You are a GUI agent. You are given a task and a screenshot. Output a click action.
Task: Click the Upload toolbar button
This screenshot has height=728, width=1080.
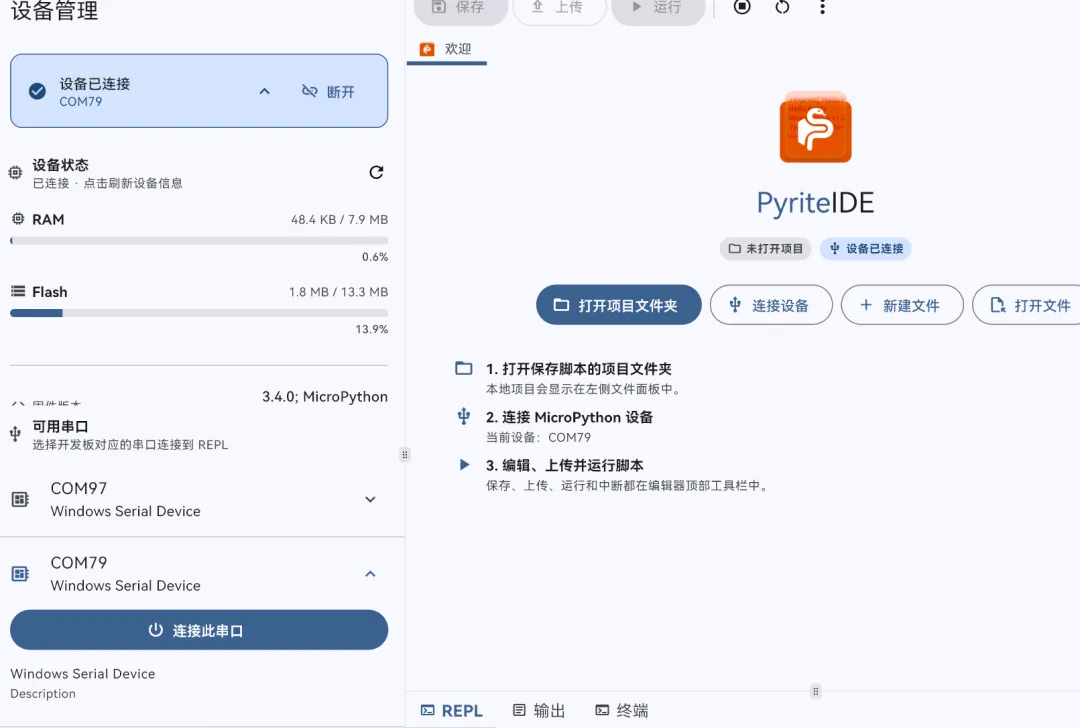[559, 8]
